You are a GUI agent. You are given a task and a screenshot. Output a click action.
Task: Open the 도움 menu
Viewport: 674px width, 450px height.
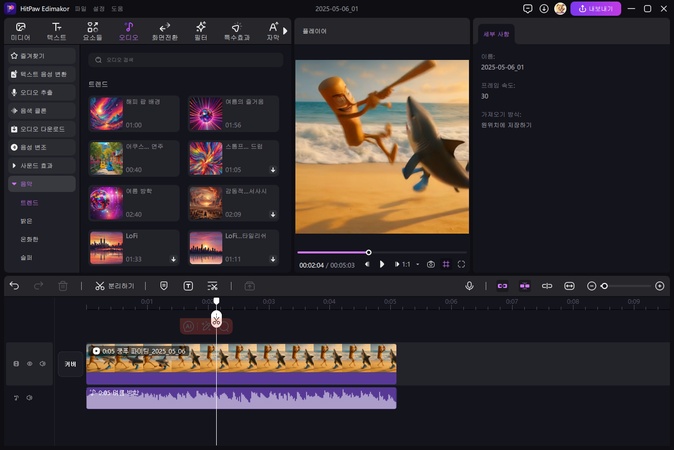117,9
